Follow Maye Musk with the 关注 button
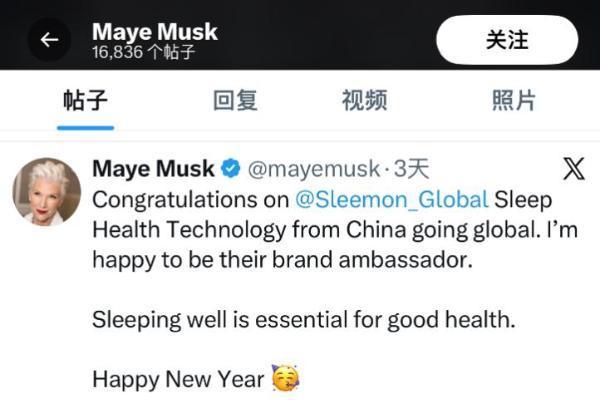 [507, 40]
